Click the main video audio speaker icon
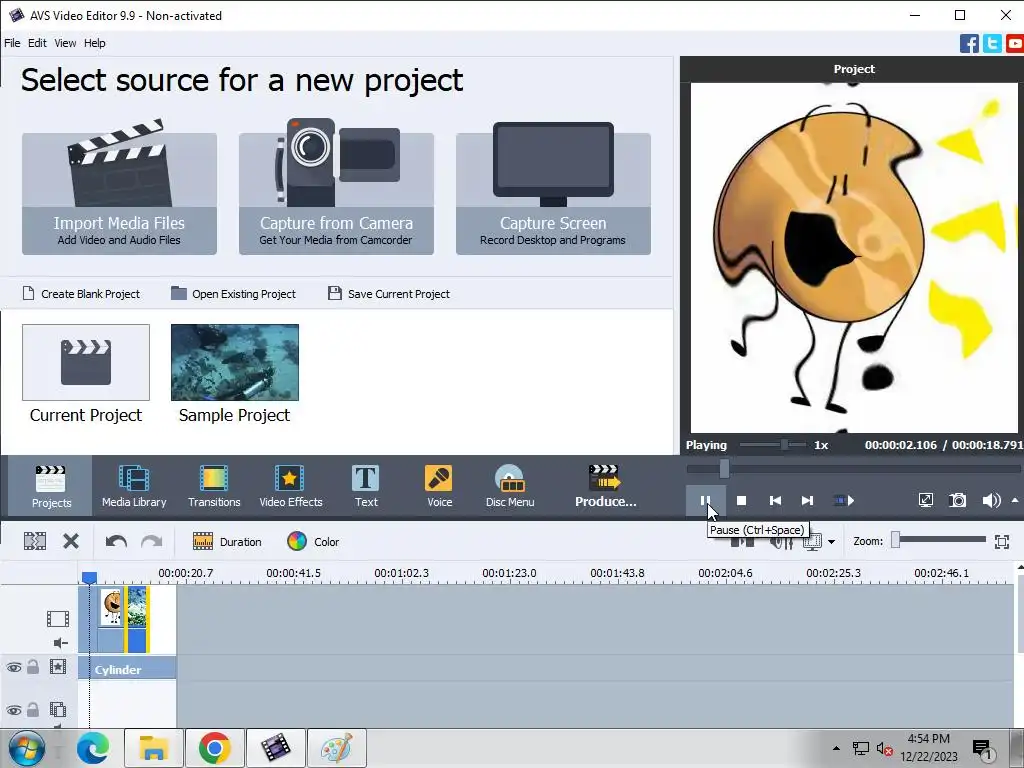Viewport: 1024px width, 768px height. (x=60, y=643)
